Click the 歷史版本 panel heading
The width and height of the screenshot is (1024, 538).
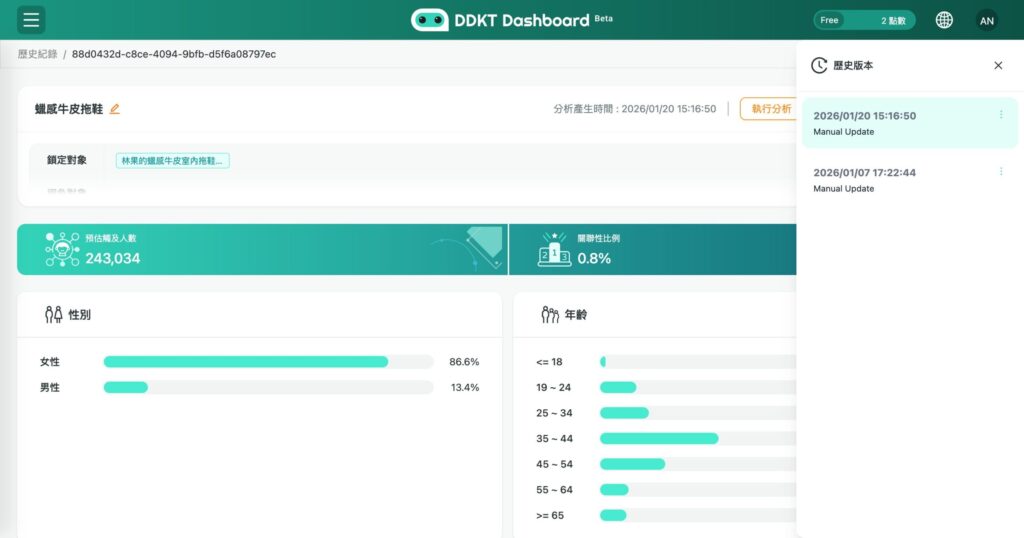coord(853,65)
